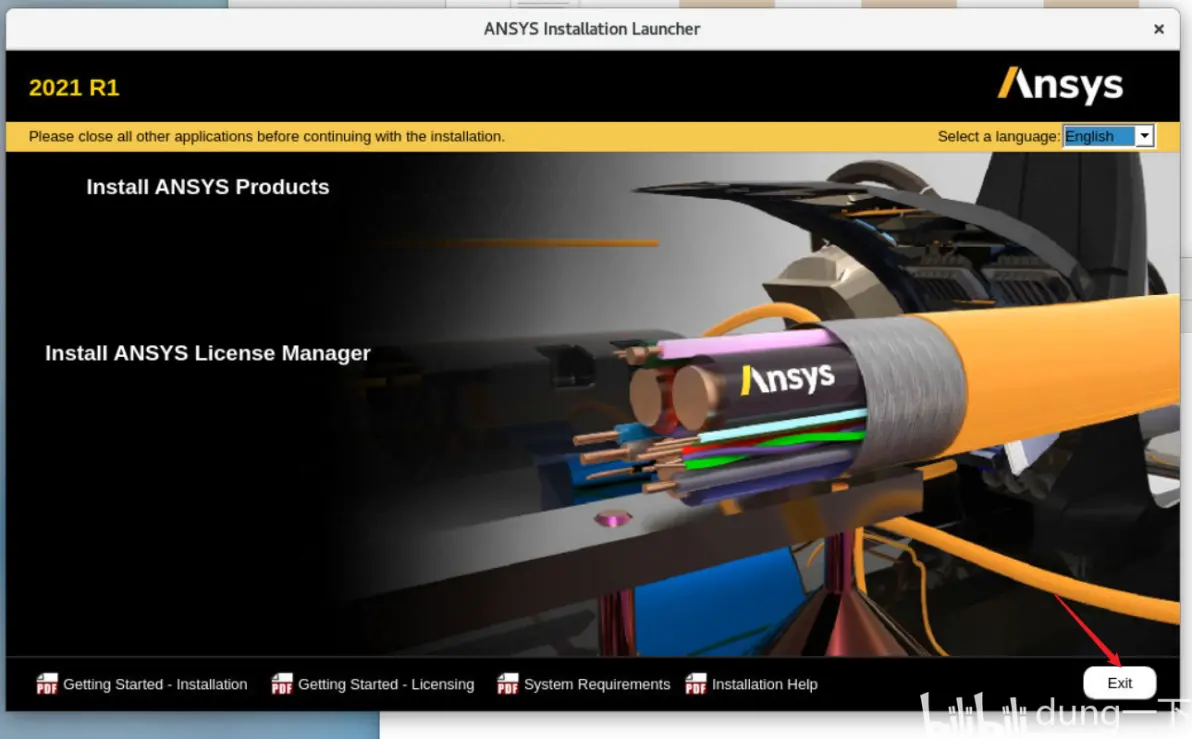Click Install ANSYS License Manager
This screenshot has width=1192, height=739.
point(207,353)
